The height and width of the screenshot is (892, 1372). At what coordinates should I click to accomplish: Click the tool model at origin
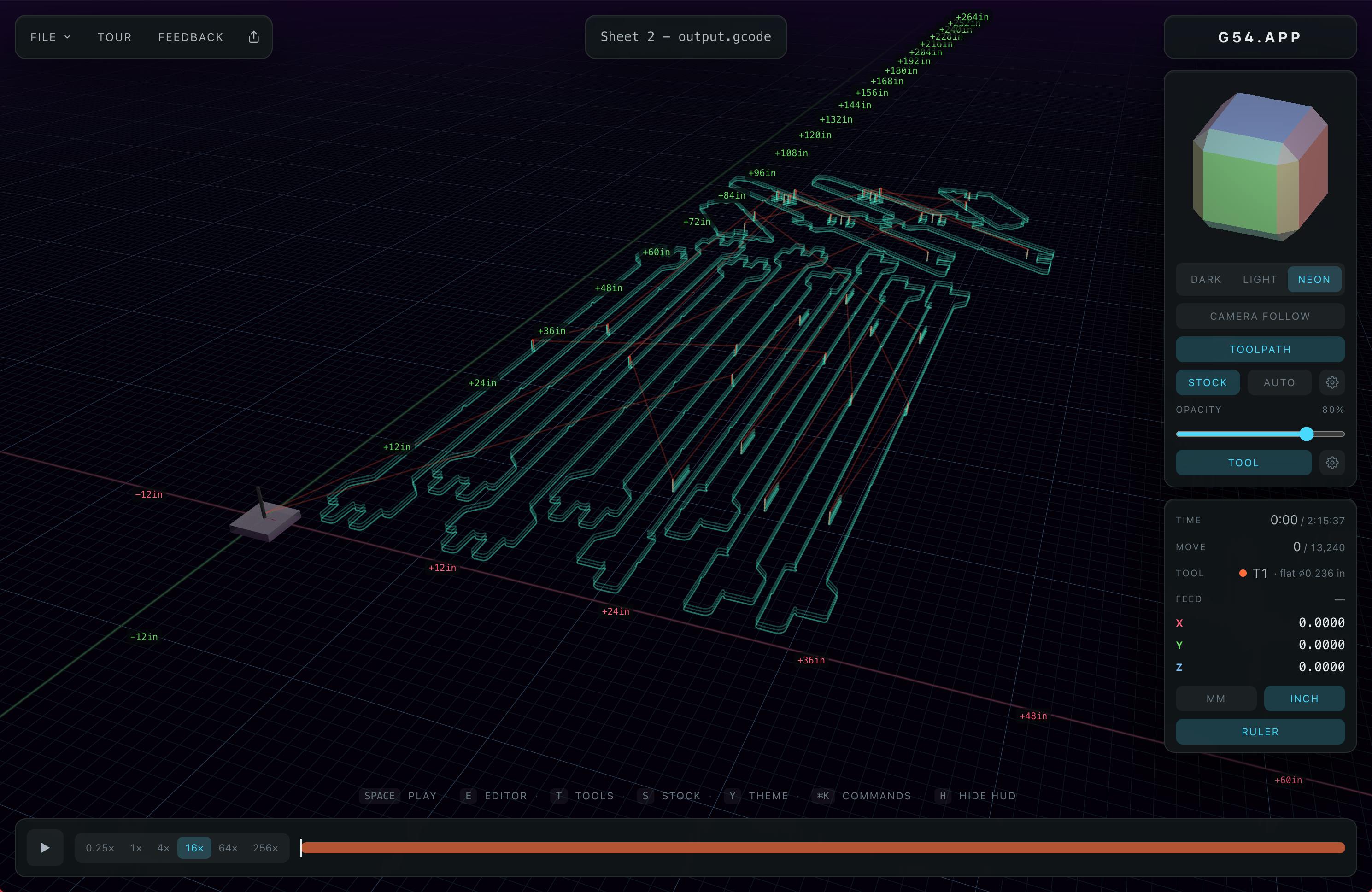[265, 516]
